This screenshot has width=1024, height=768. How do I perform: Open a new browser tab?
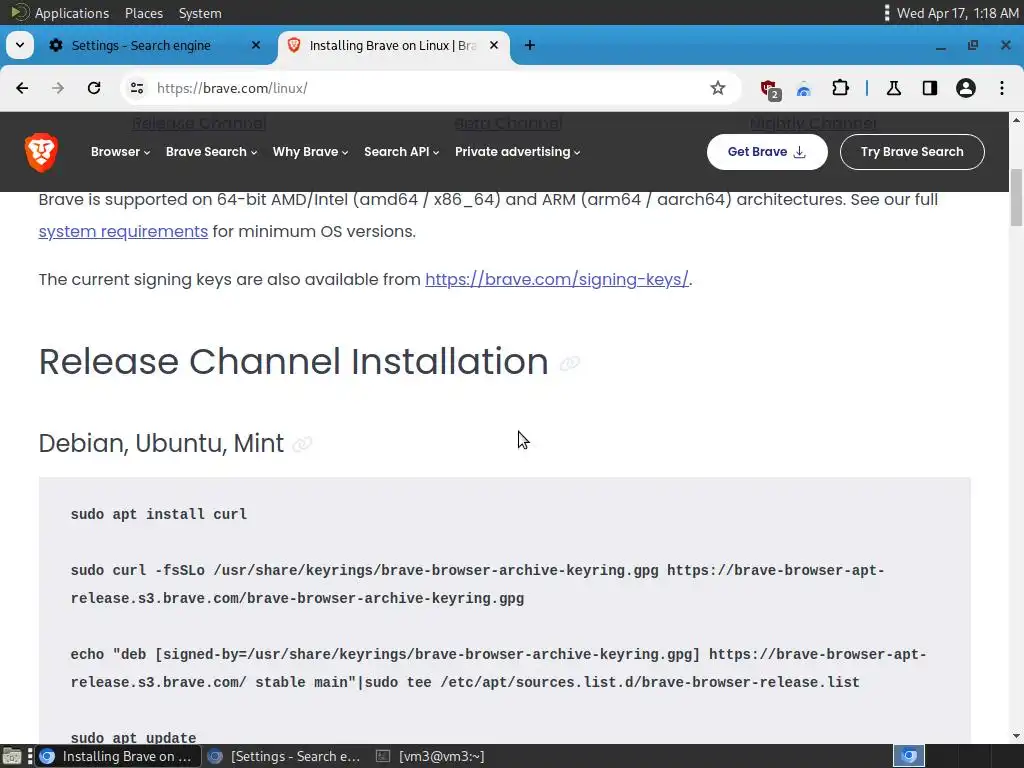click(x=530, y=45)
